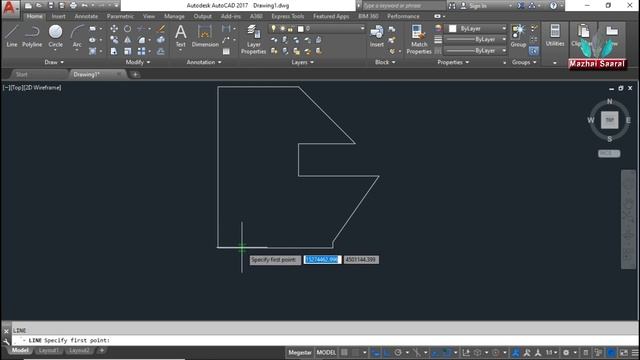Image resolution: width=640 pixels, height=360 pixels.
Task: Expand the Properties panel
Action: [453, 62]
